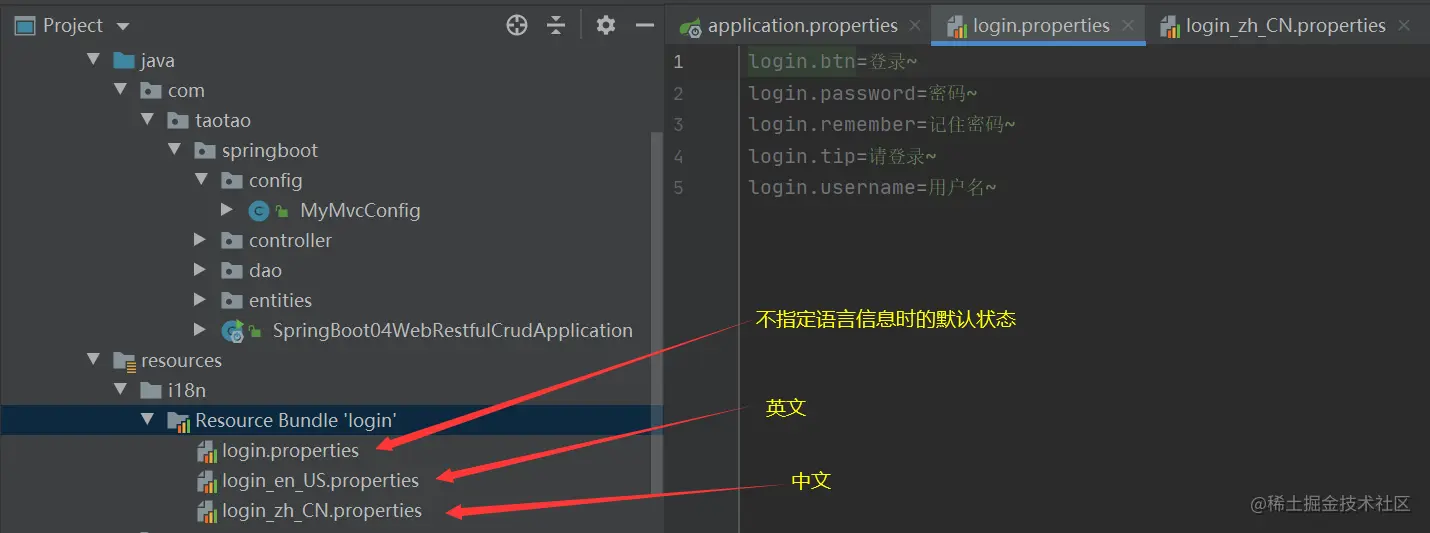Collapse the taotao package

click(x=147, y=121)
